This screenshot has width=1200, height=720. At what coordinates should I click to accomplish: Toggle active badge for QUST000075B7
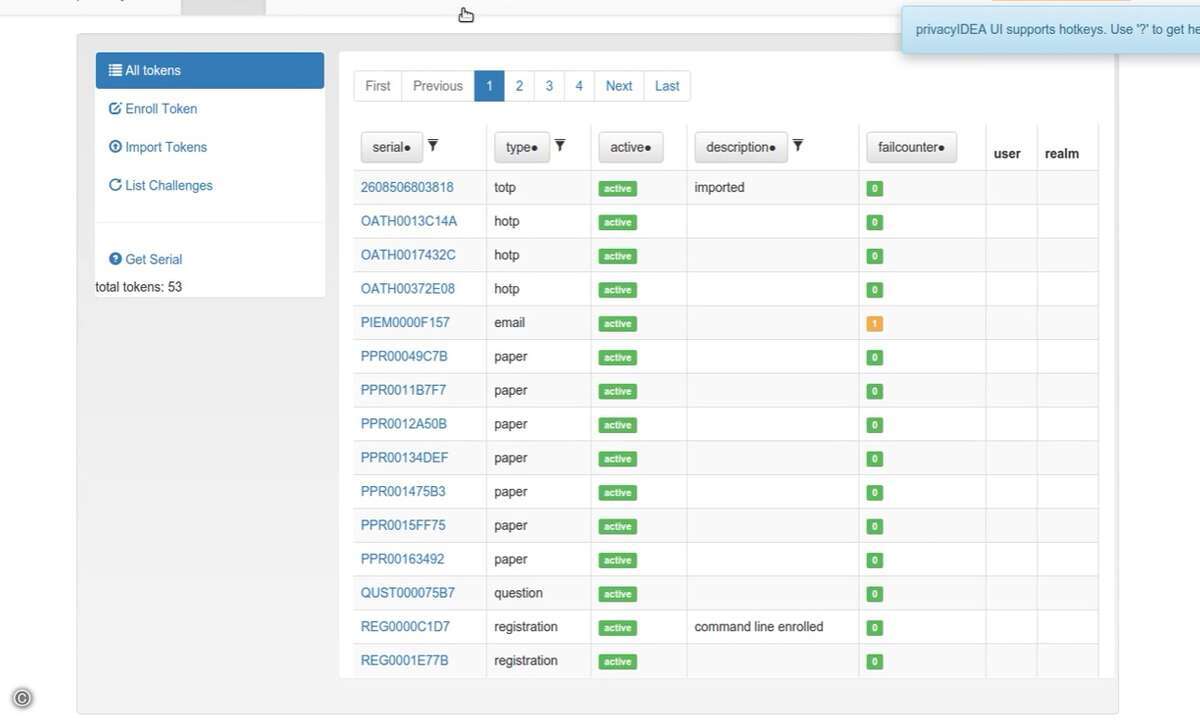[617, 594]
